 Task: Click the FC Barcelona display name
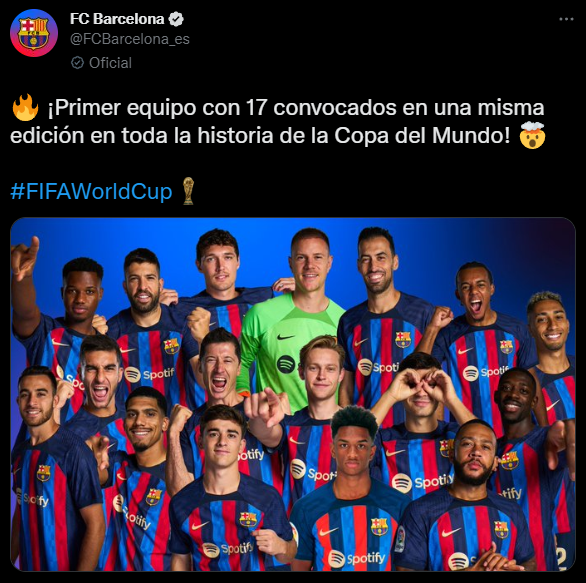[117, 19]
